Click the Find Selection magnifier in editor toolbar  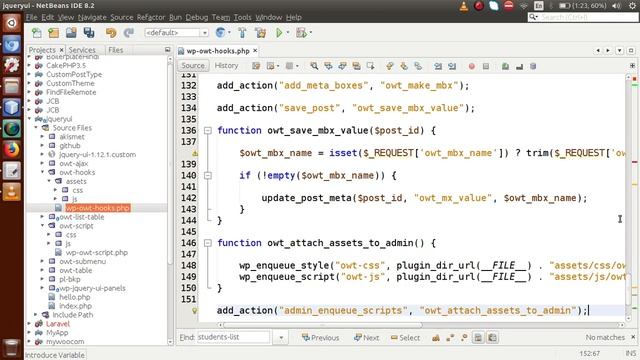pyautogui.click(x=314, y=66)
